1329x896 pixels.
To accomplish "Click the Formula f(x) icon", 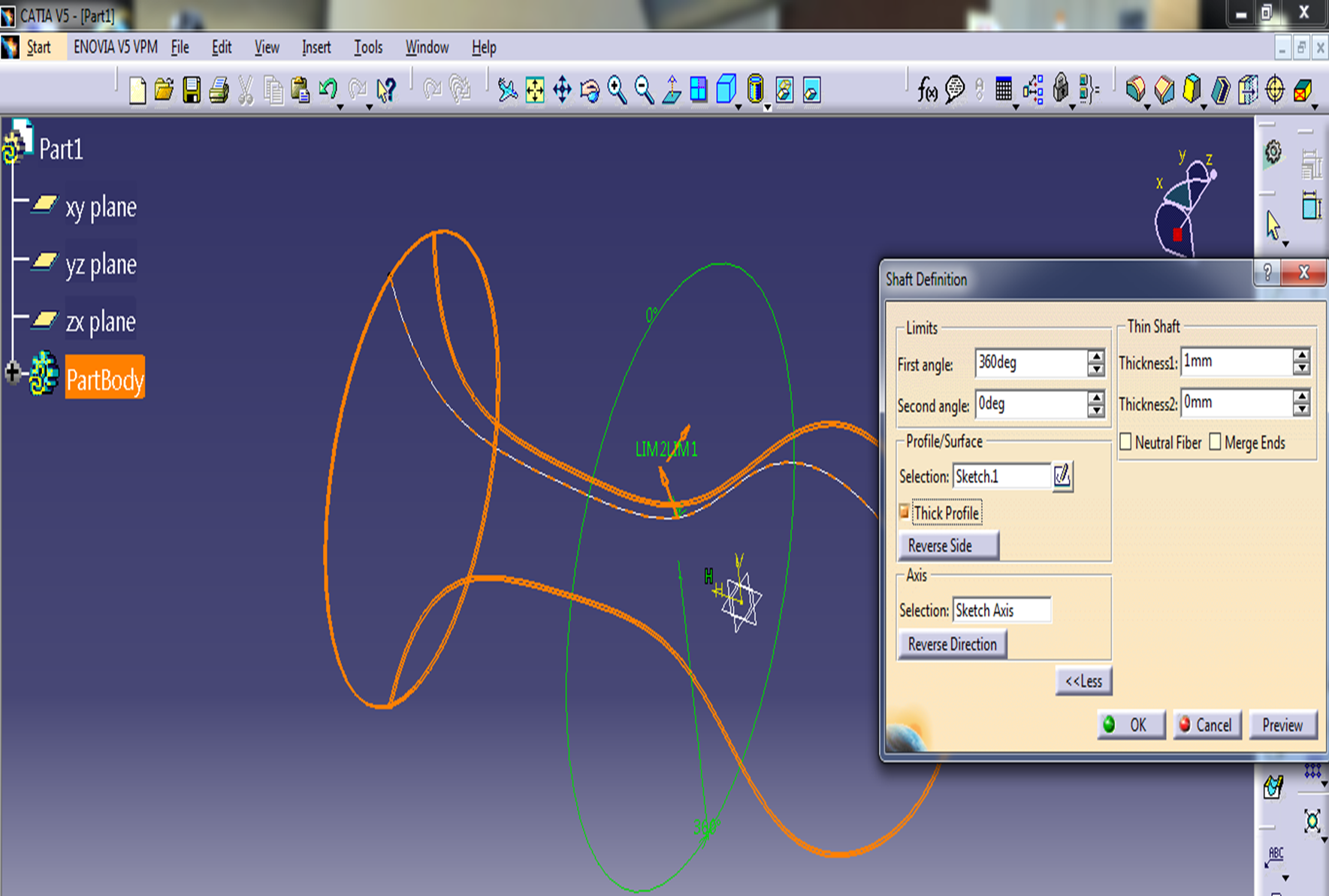I will pos(927,91).
